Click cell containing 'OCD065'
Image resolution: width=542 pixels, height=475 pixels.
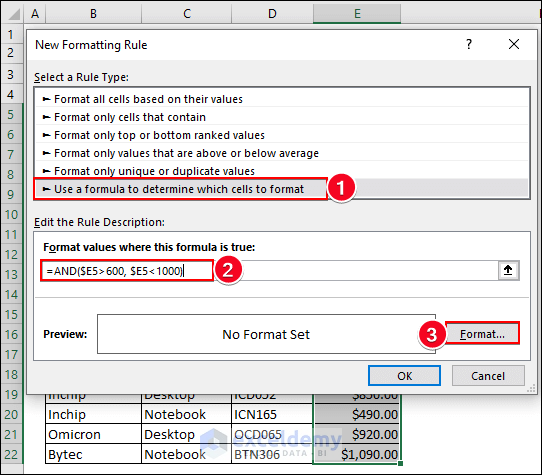click(x=272, y=434)
